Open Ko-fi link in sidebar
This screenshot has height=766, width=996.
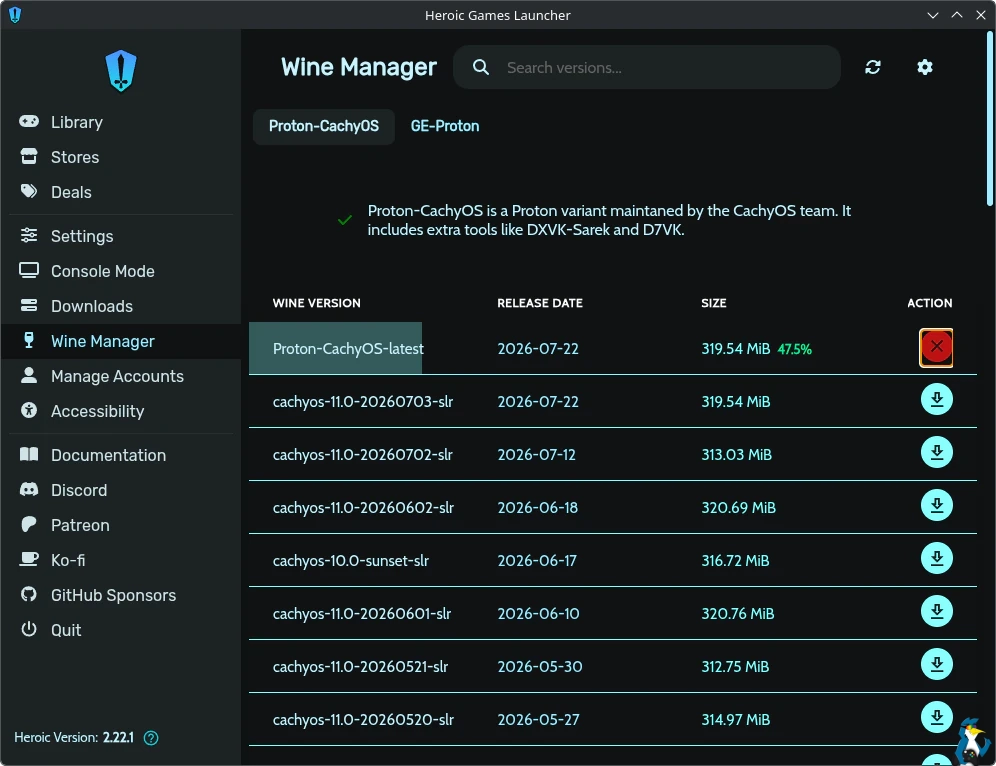click(x=121, y=560)
